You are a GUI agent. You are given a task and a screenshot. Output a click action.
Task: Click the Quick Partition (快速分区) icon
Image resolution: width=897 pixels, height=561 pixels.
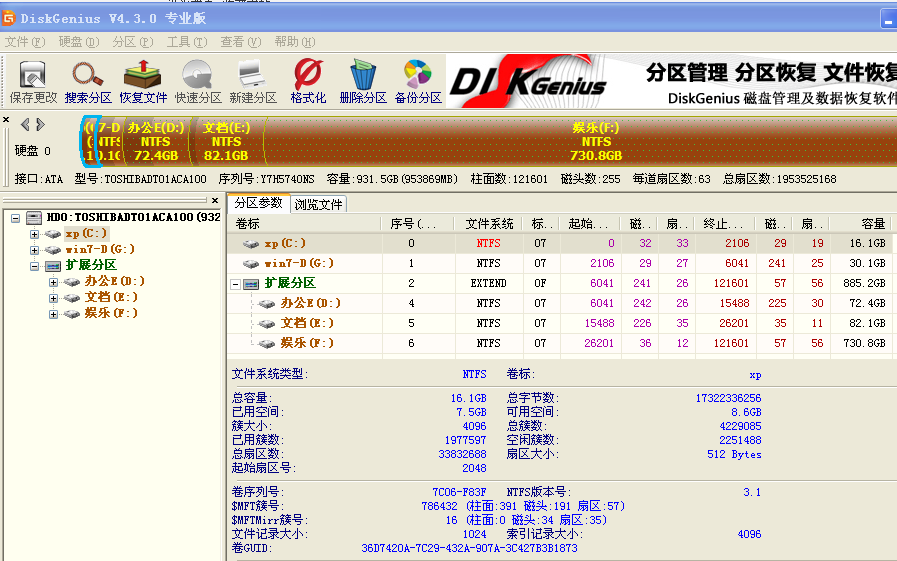[x=197, y=82]
